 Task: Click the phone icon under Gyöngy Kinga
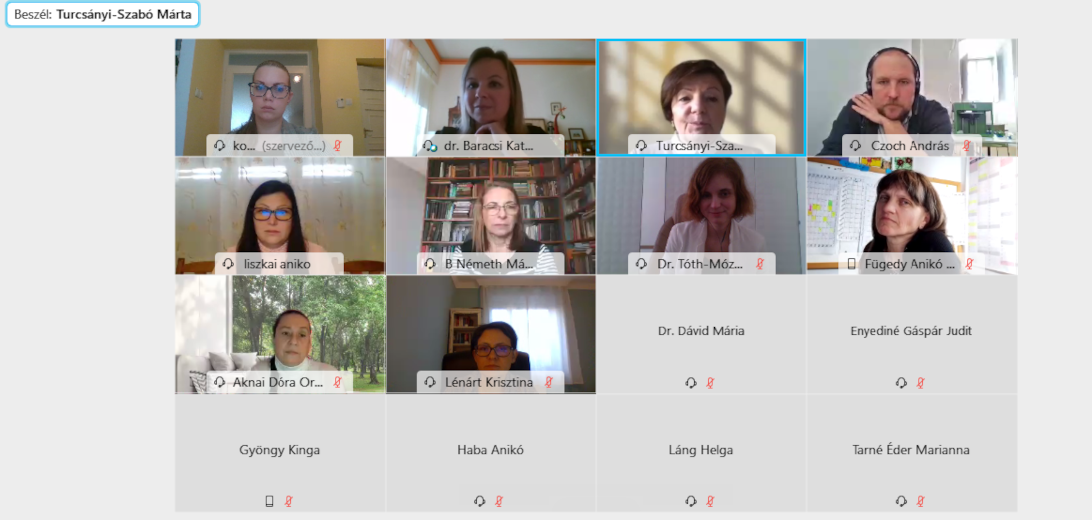pyautogui.click(x=270, y=501)
